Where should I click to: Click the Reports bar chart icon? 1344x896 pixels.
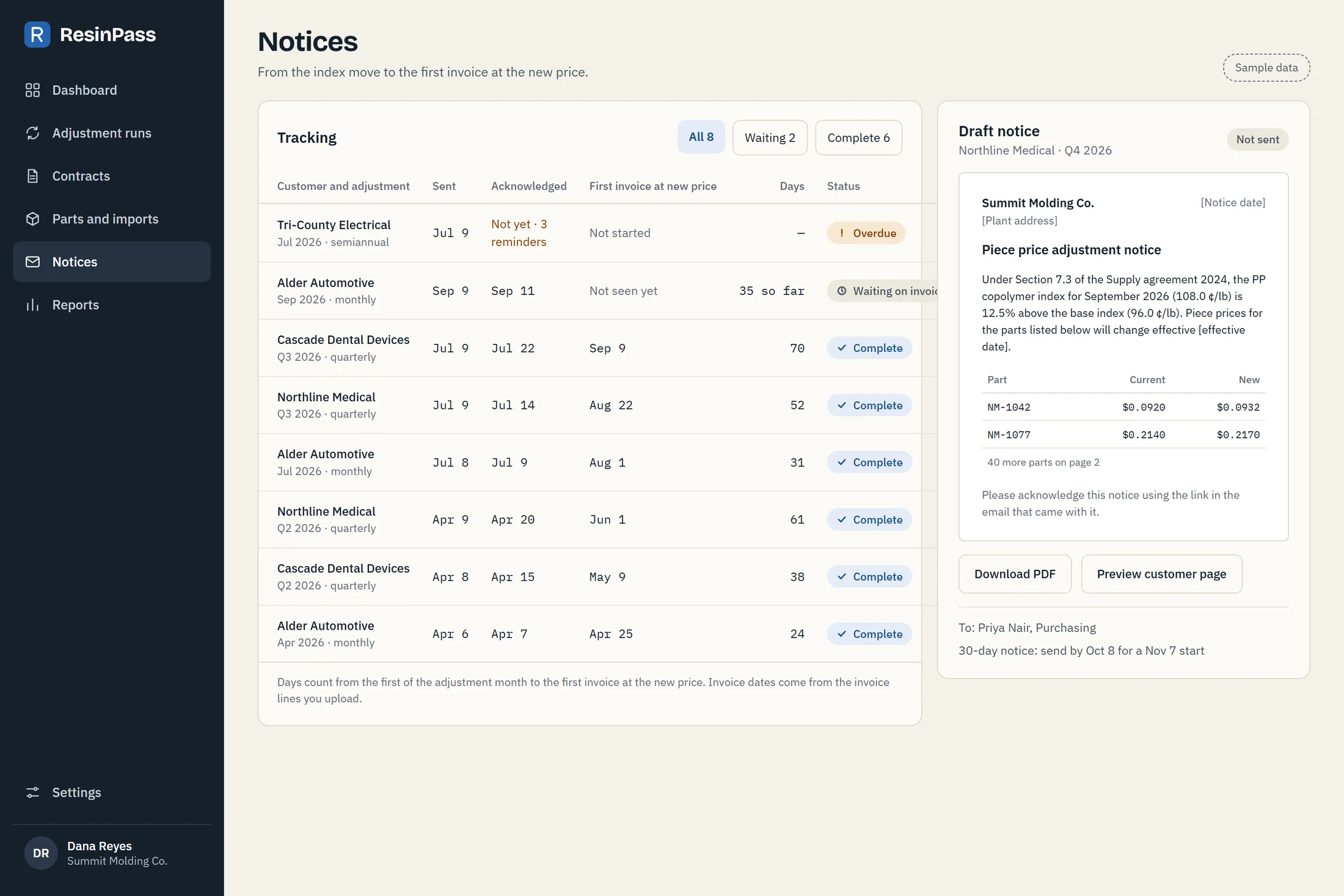pos(32,305)
